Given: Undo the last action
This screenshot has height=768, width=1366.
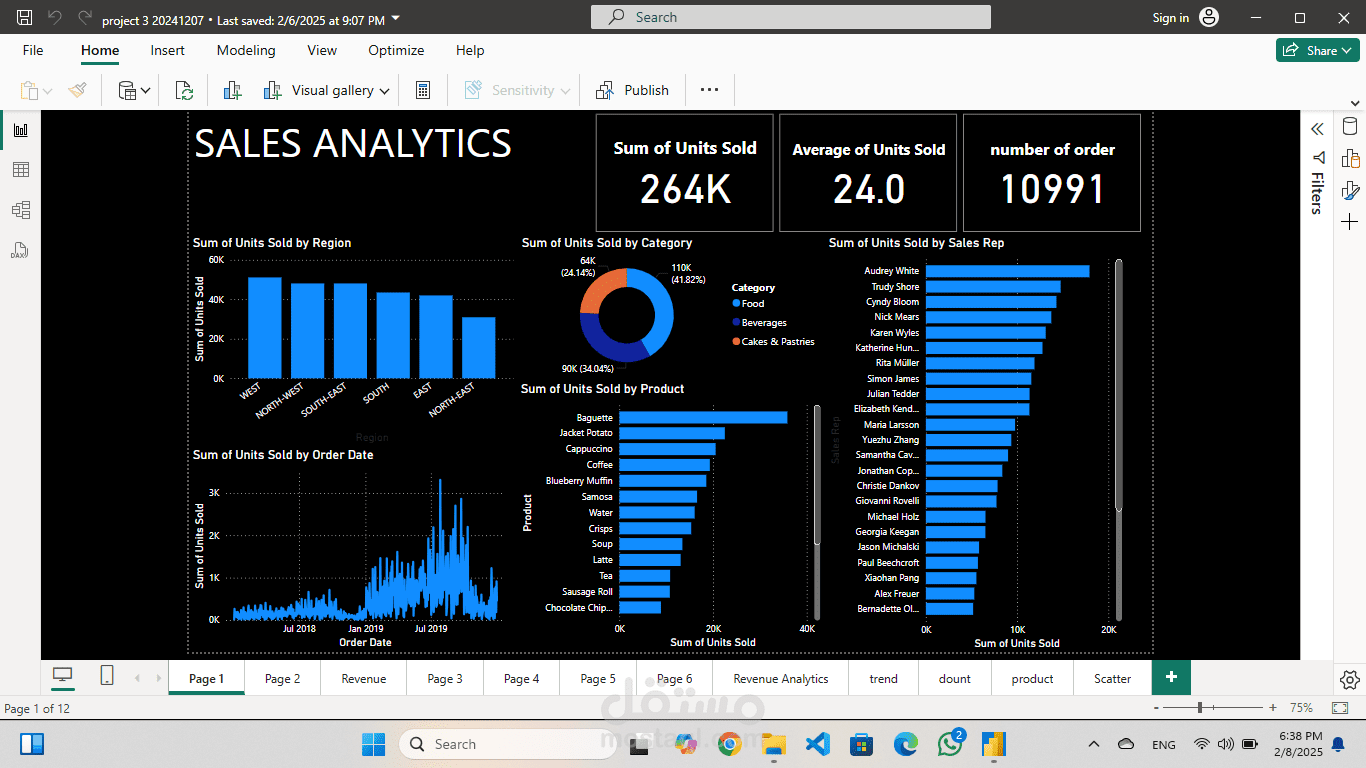Looking at the screenshot, I should pyautogui.click(x=55, y=18).
